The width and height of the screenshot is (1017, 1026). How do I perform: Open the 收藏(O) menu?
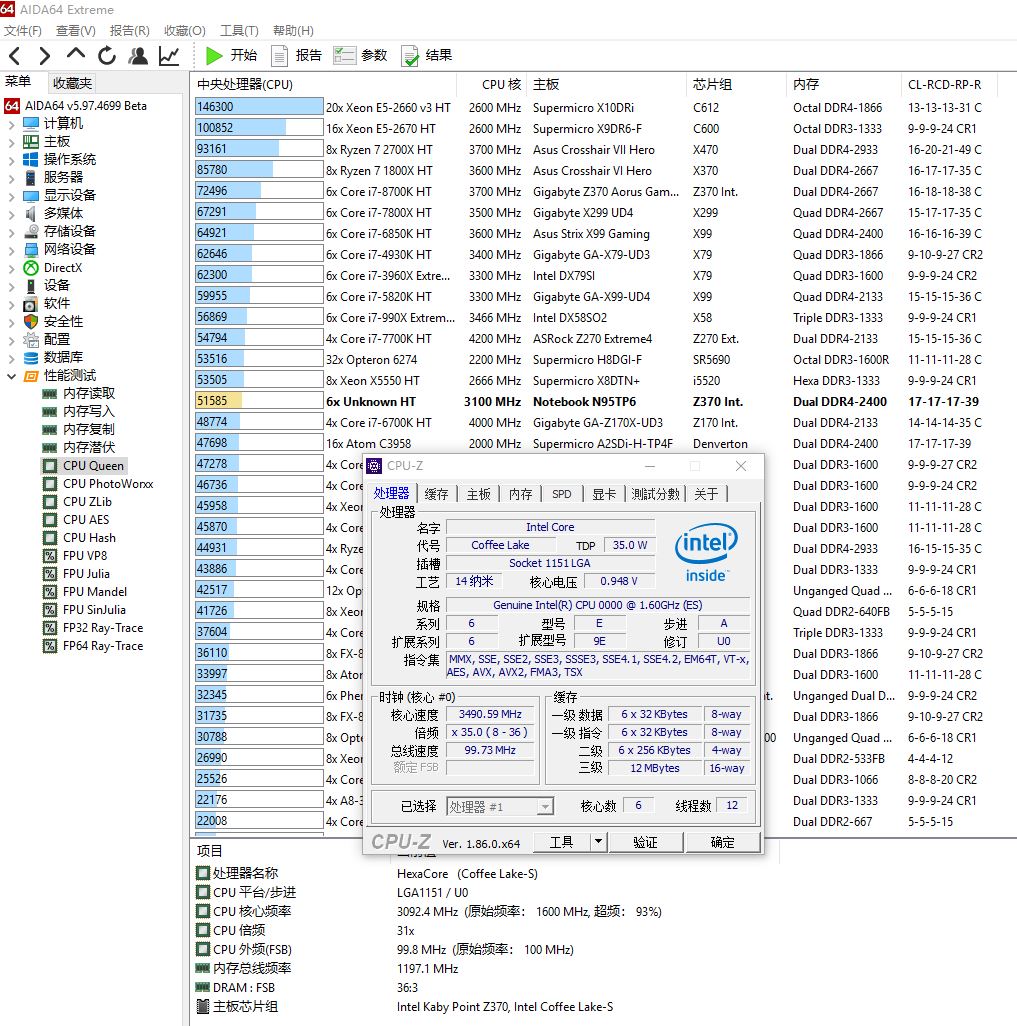(x=185, y=31)
